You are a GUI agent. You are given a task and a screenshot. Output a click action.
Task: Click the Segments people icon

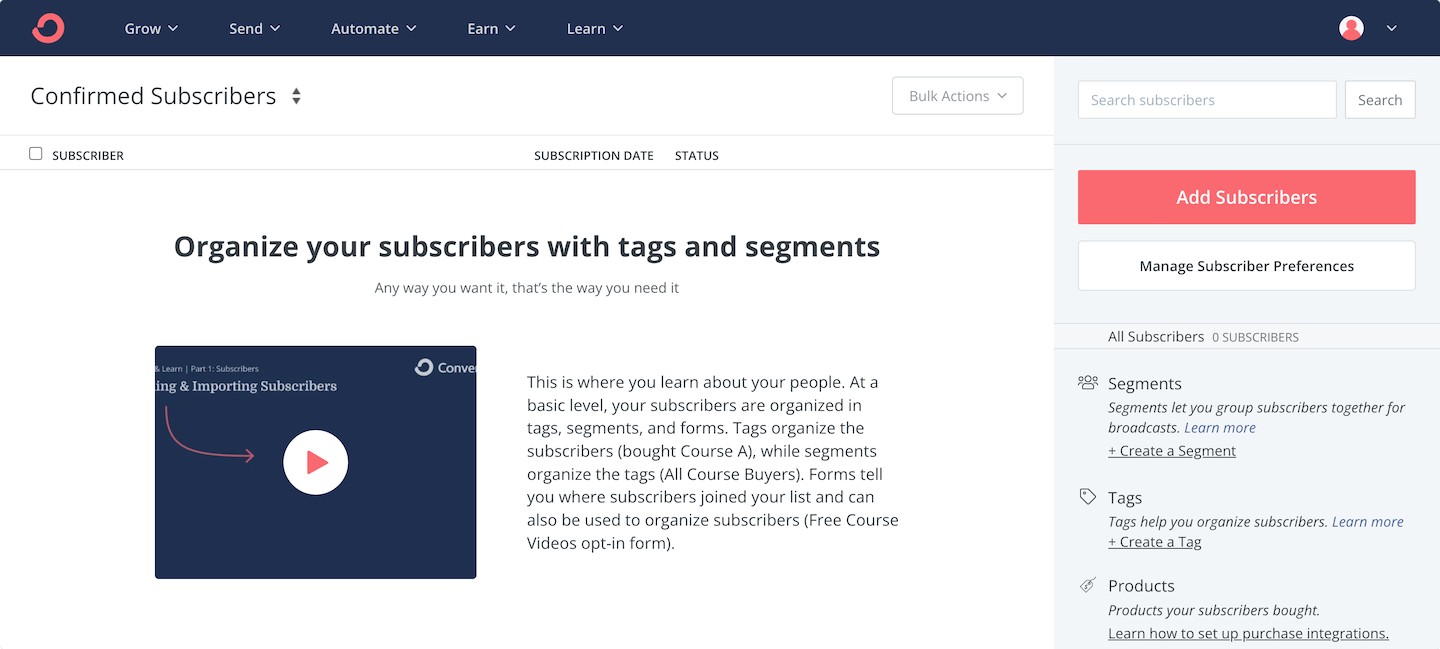[x=1088, y=383]
